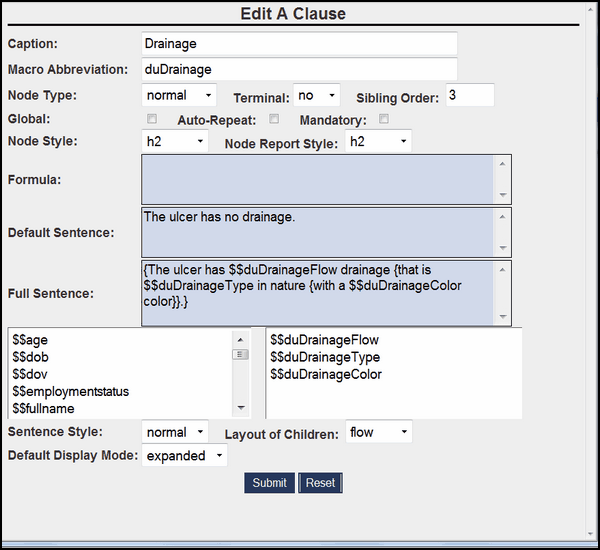
Task: Click the Sibling Order field
Action: (469, 96)
